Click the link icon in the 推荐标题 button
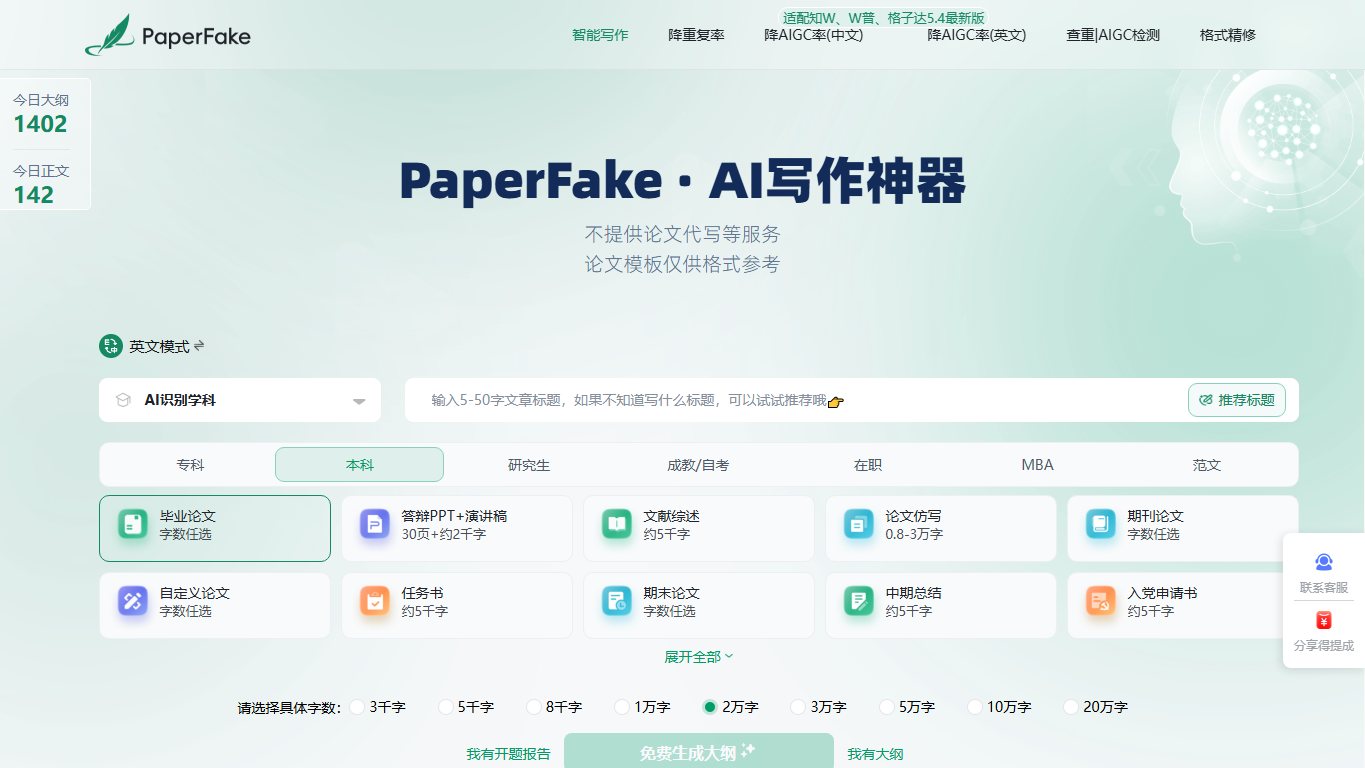This screenshot has height=768, width=1365. 1206,400
